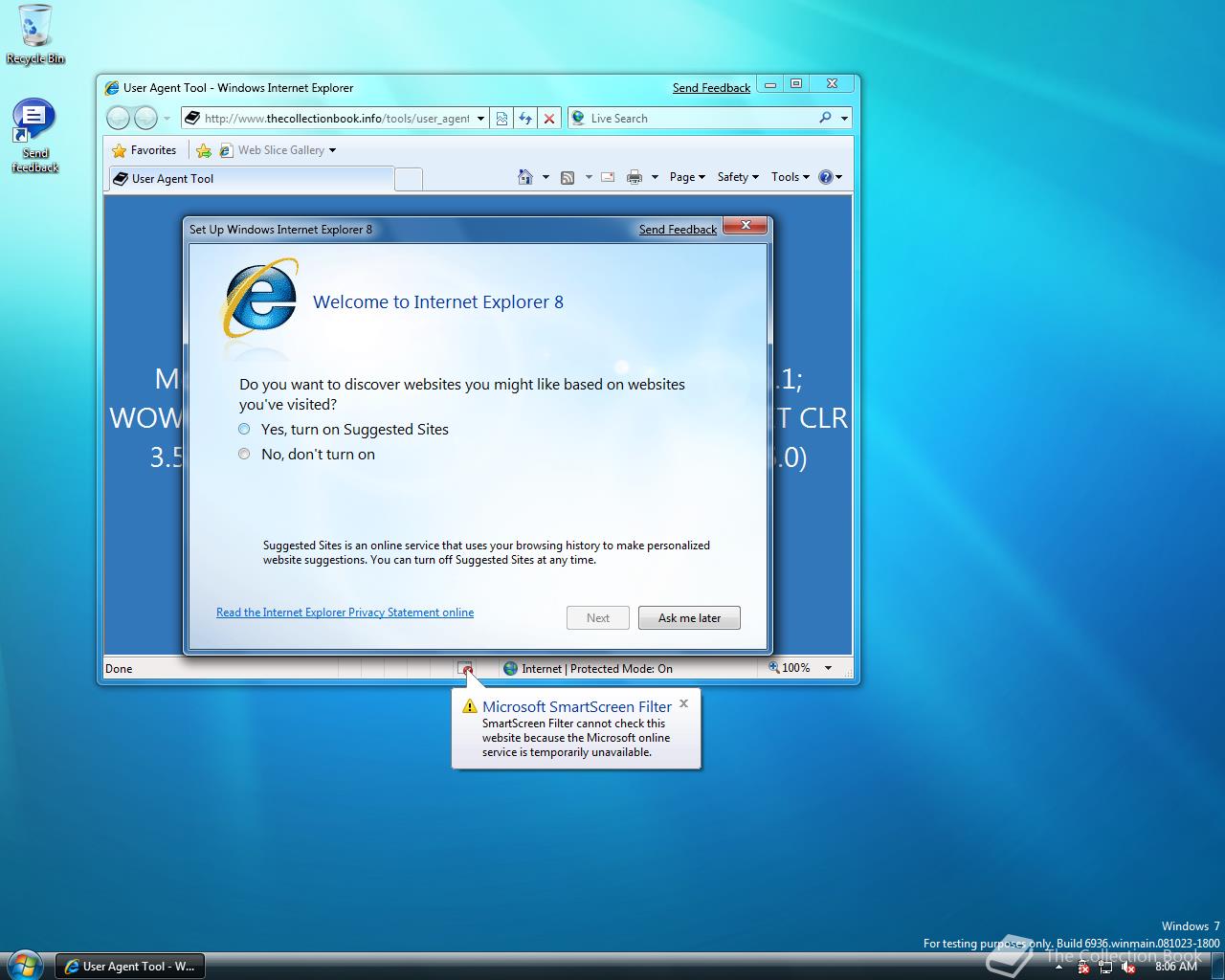Click the Internet Explorer icon in title bar

tap(112, 88)
